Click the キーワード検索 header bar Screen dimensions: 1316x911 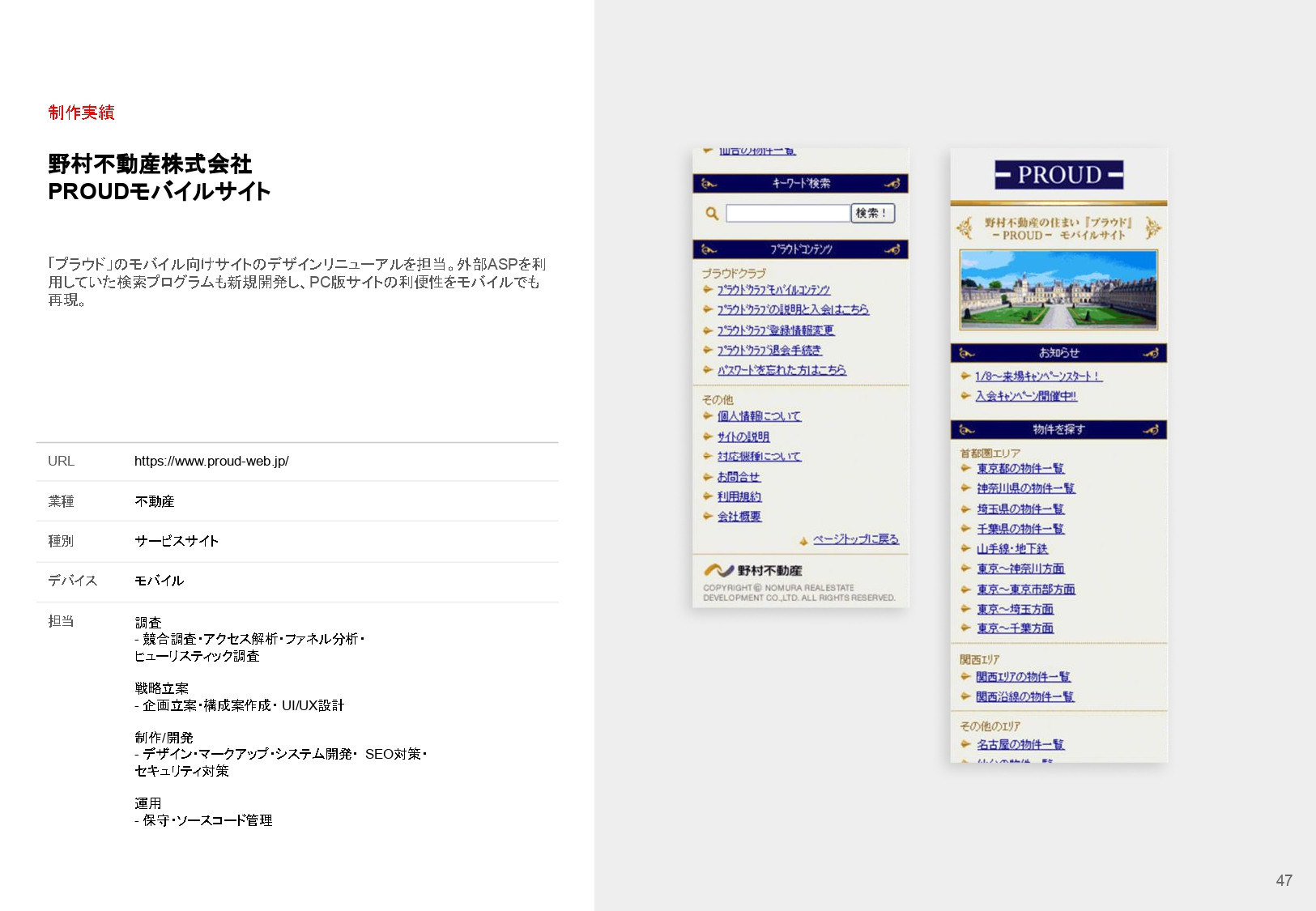tap(800, 183)
